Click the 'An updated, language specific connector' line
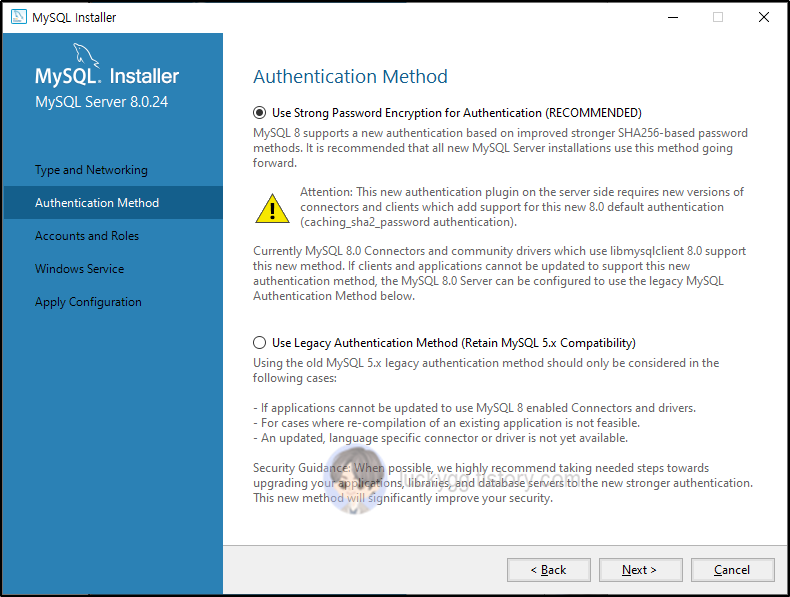The width and height of the screenshot is (790, 597). [440, 438]
